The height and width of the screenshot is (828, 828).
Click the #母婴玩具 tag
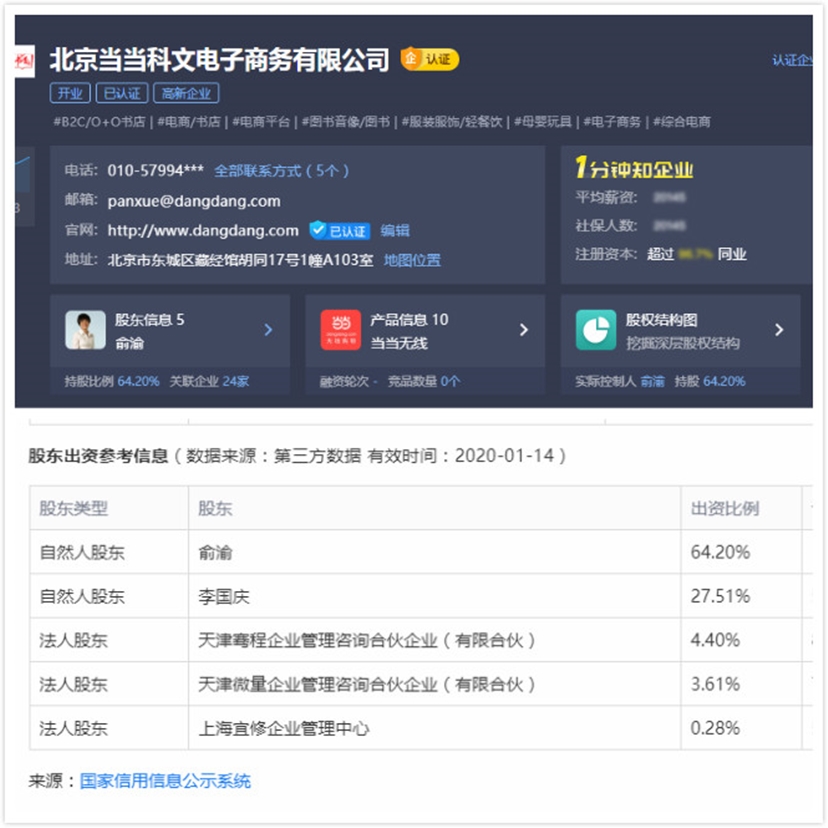tap(543, 122)
